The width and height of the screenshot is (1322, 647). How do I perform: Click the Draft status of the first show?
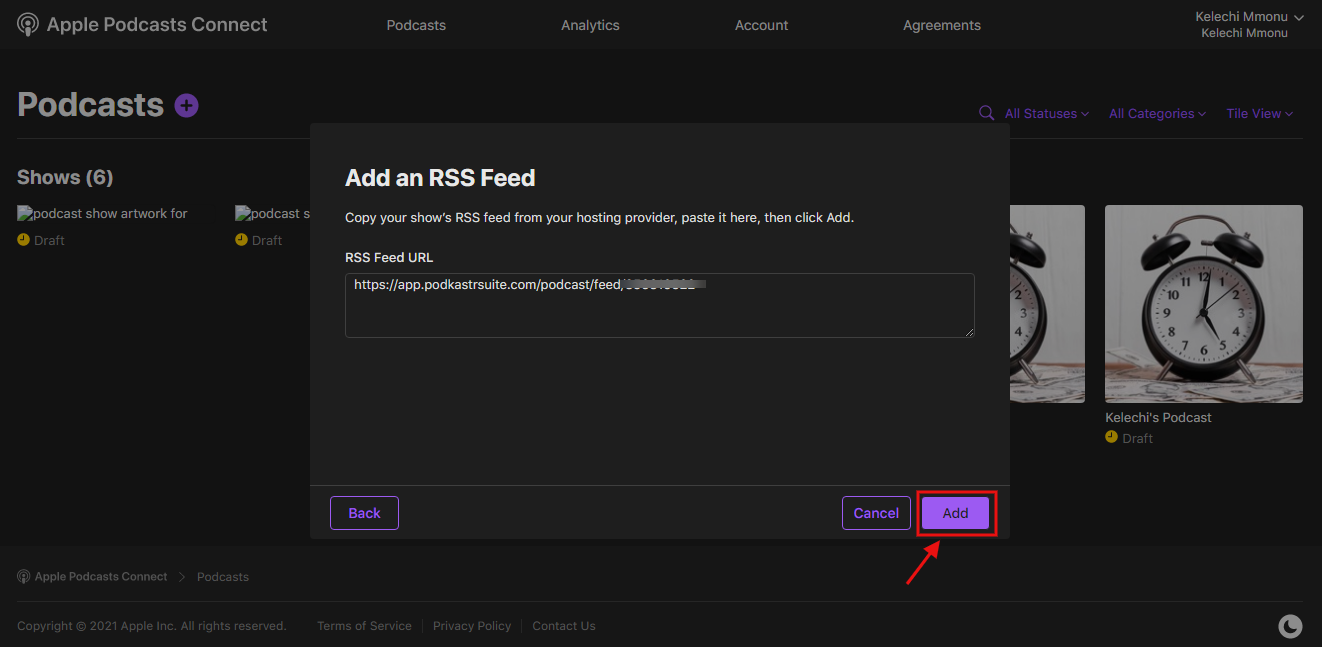40,240
